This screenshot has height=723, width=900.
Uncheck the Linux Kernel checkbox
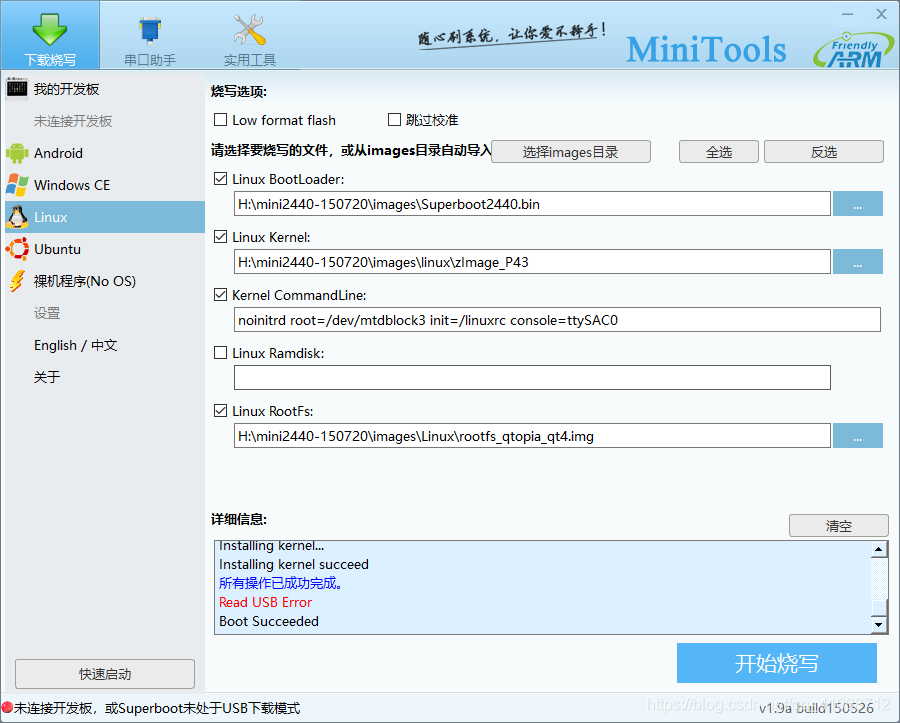click(x=220, y=237)
